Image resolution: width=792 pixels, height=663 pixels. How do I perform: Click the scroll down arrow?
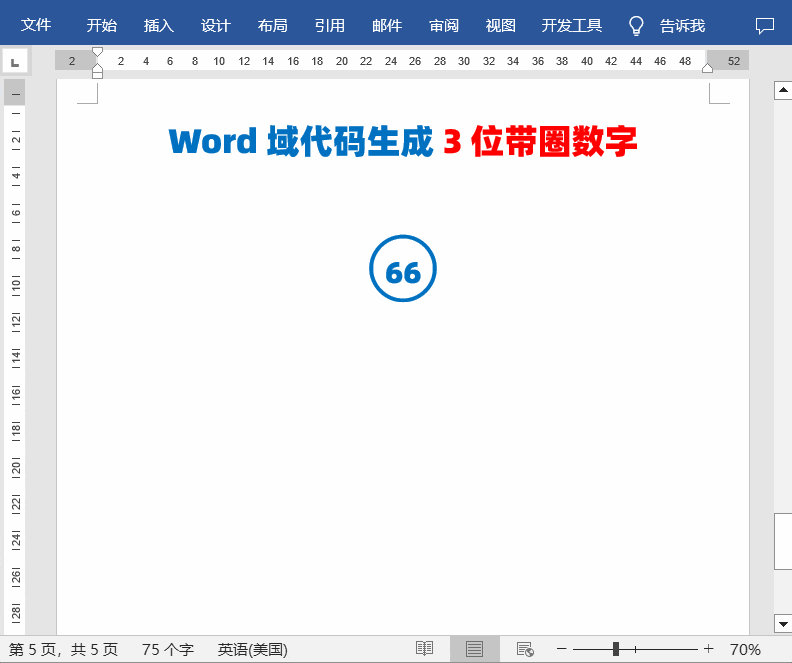pos(783,624)
